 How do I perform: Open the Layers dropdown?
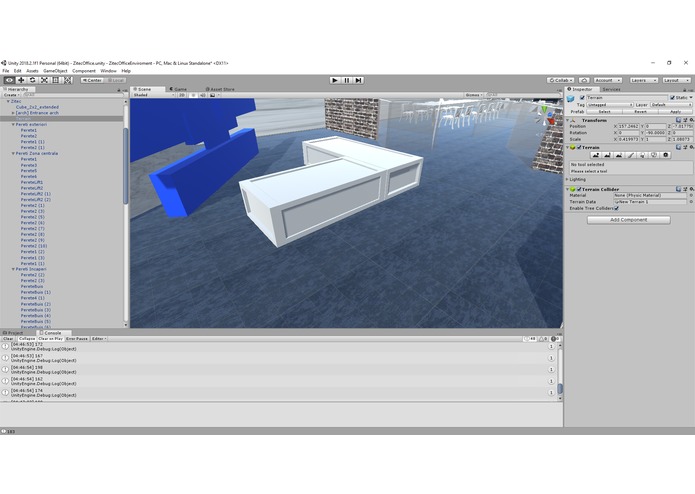click(x=643, y=80)
